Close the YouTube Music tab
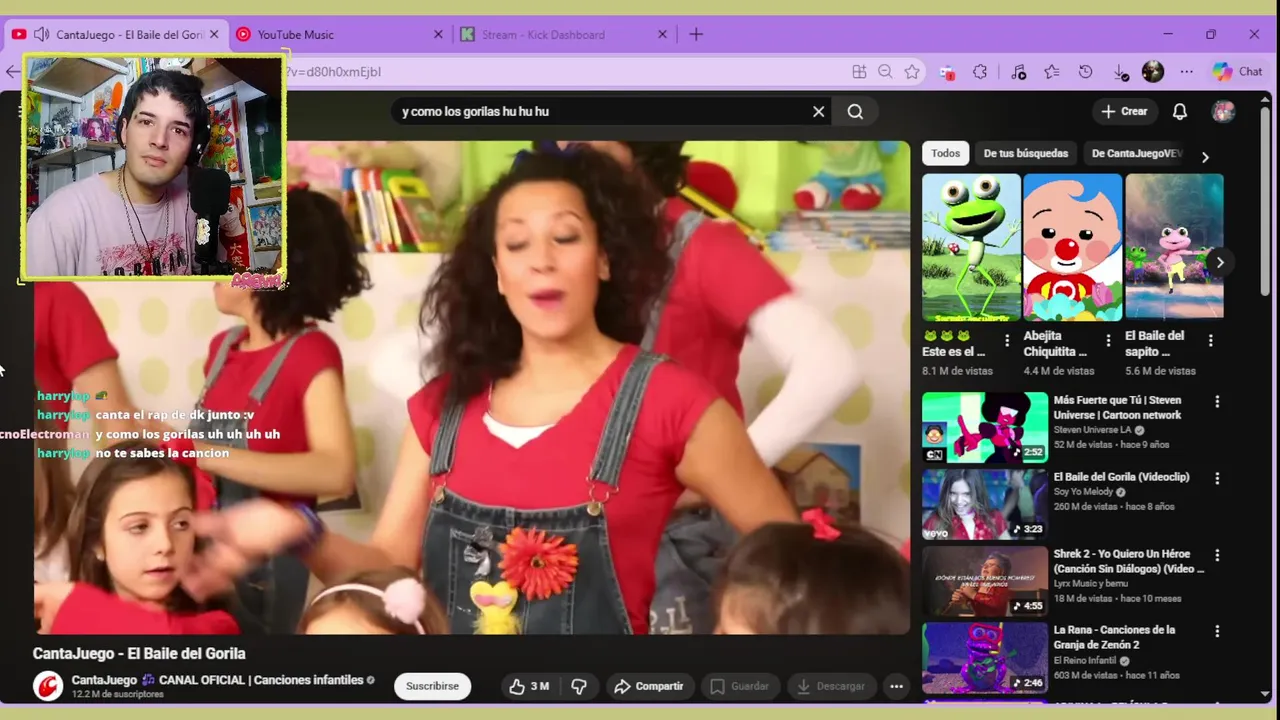Screen dimensions: 1280x720 438,34
